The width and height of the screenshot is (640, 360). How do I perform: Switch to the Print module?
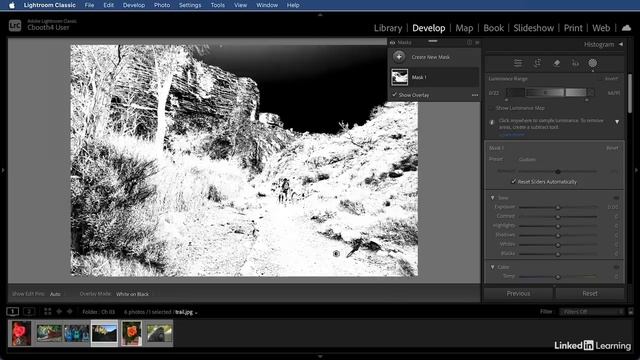pyautogui.click(x=573, y=28)
